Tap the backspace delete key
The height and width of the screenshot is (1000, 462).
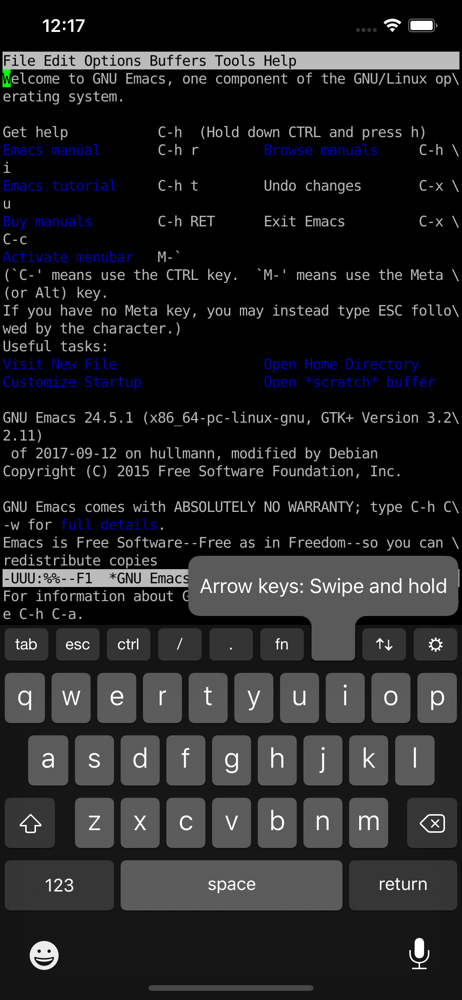point(432,823)
